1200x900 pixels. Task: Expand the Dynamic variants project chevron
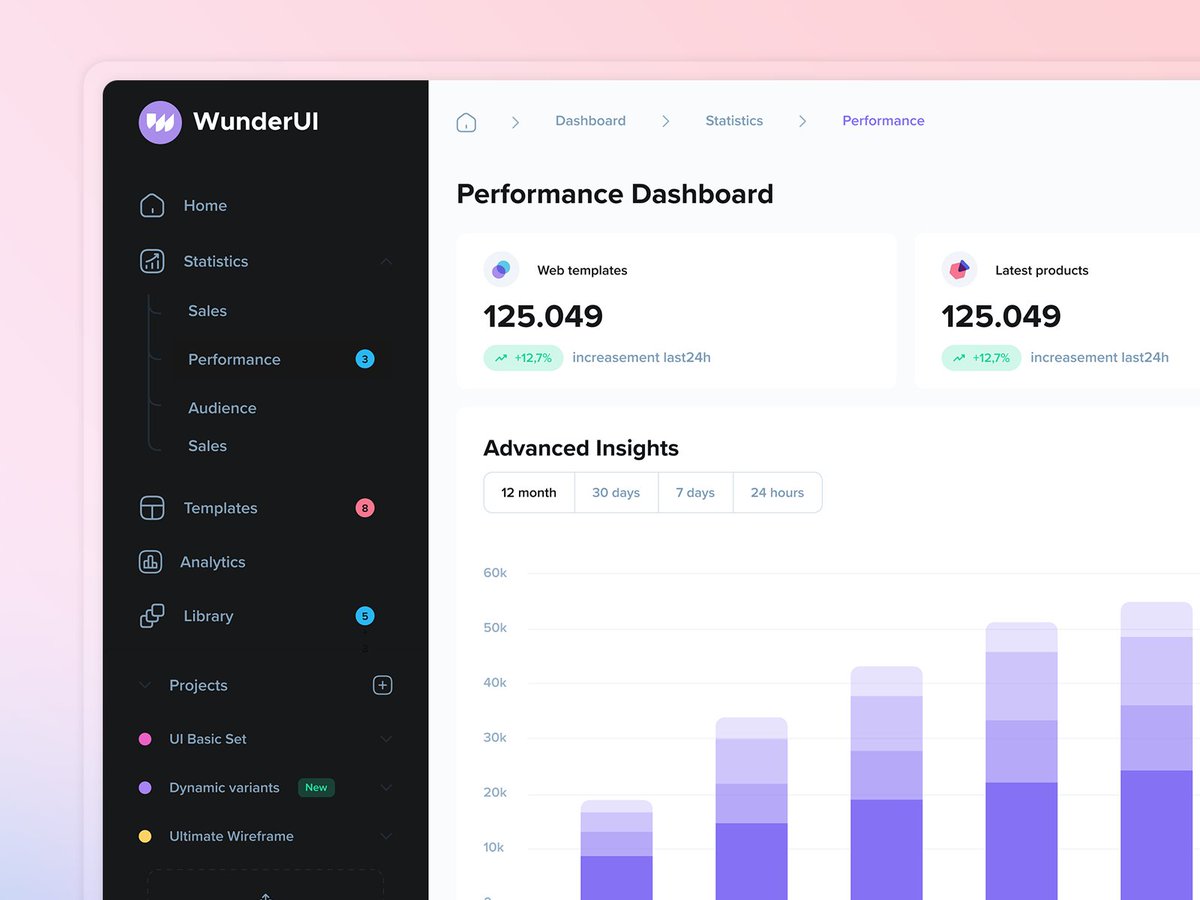(386, 788)
